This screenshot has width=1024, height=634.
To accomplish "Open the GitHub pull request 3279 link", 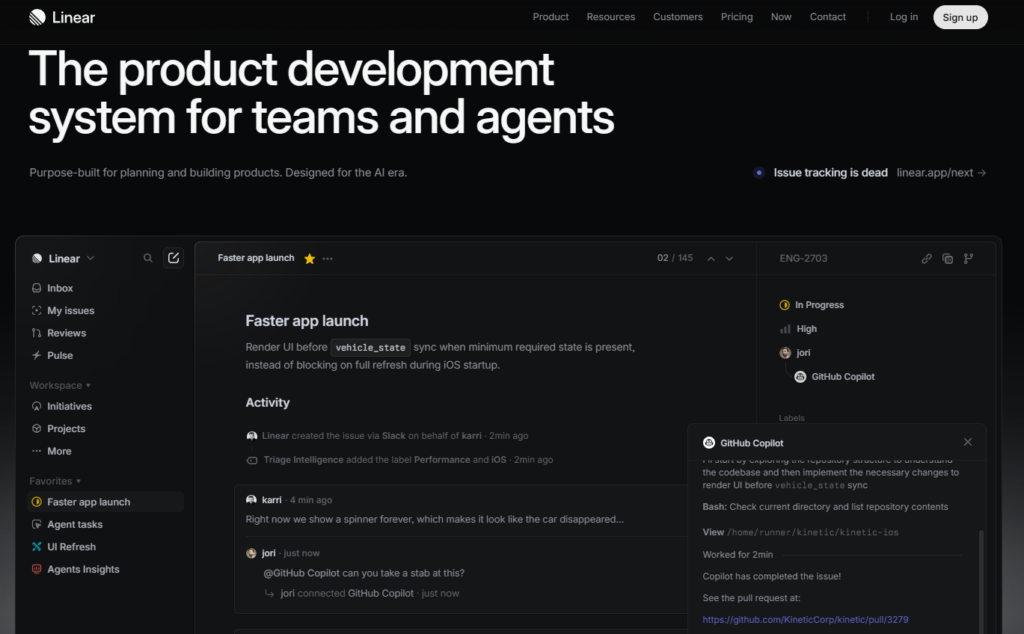I will [x=805, y=620].
